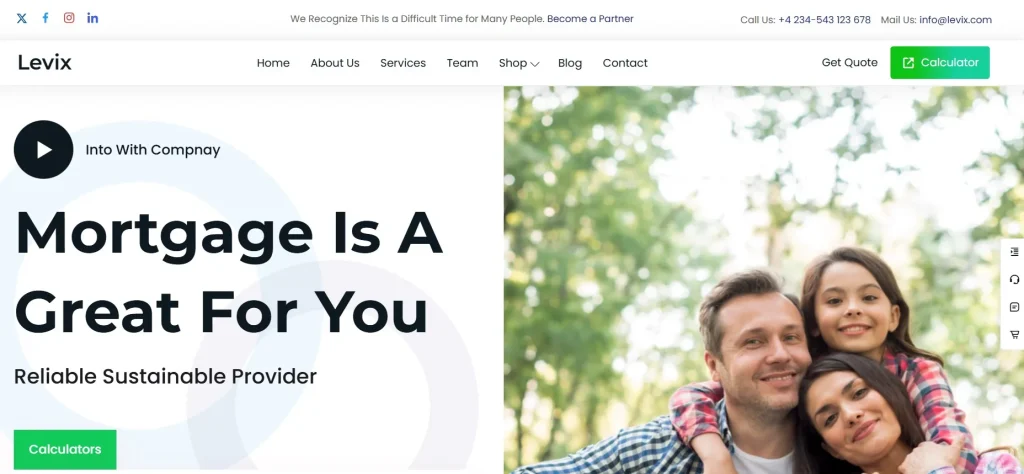Navigate to the Team page

click(x=462, y=63)
